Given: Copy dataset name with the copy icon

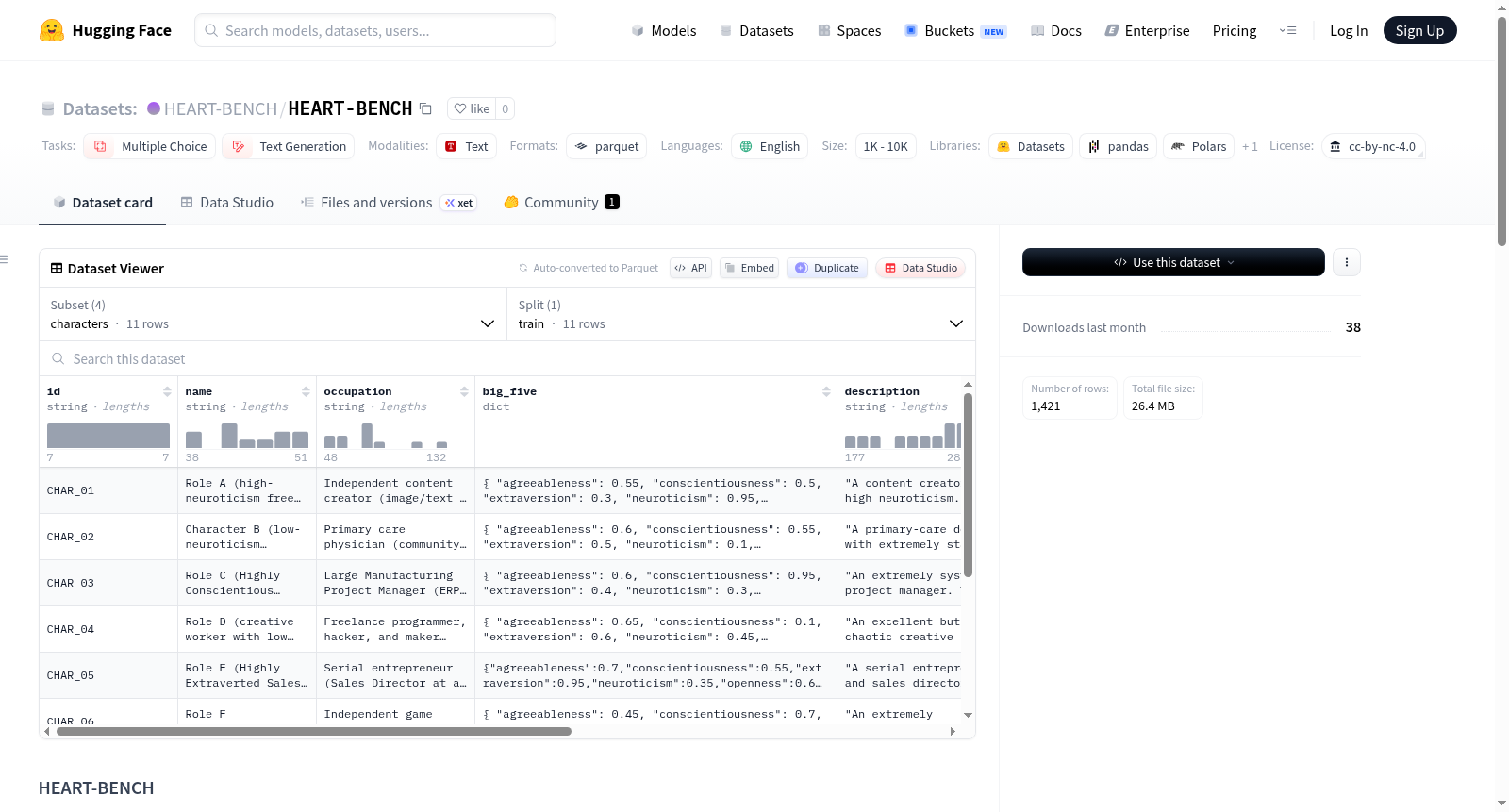Looking at the screenshot, I should pyautogui.click(x=425, y=108).
